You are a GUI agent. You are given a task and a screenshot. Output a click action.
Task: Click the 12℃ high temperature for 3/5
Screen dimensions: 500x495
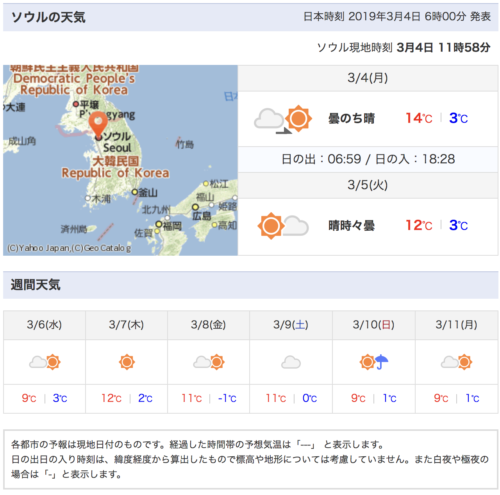[419, 225]
